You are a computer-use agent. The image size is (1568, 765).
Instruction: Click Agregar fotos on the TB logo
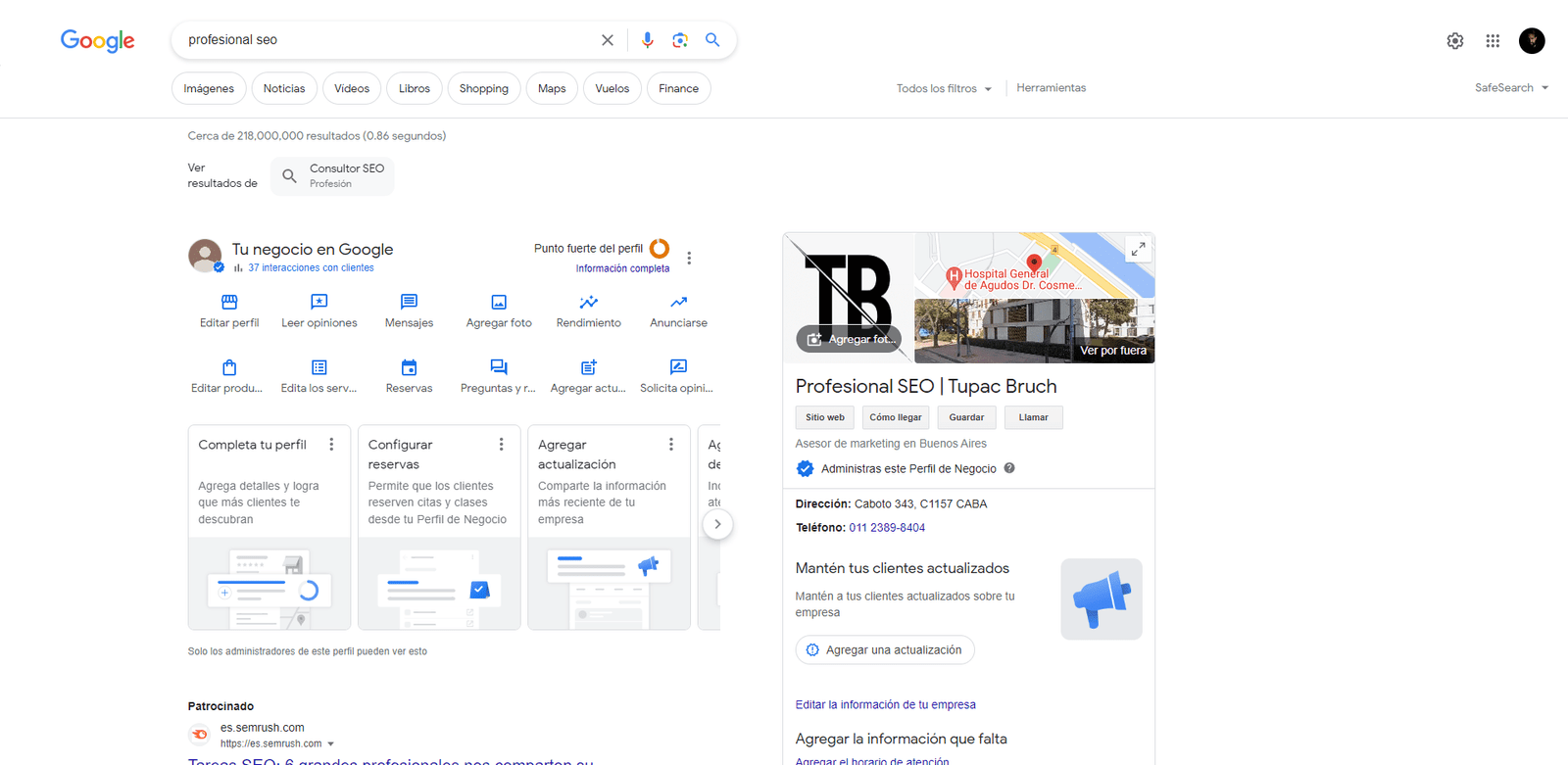(849, 339)
